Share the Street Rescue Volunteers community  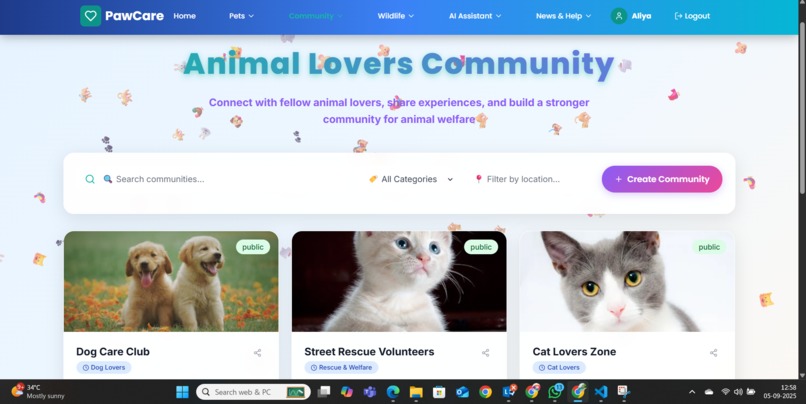[x=486, y=353]
